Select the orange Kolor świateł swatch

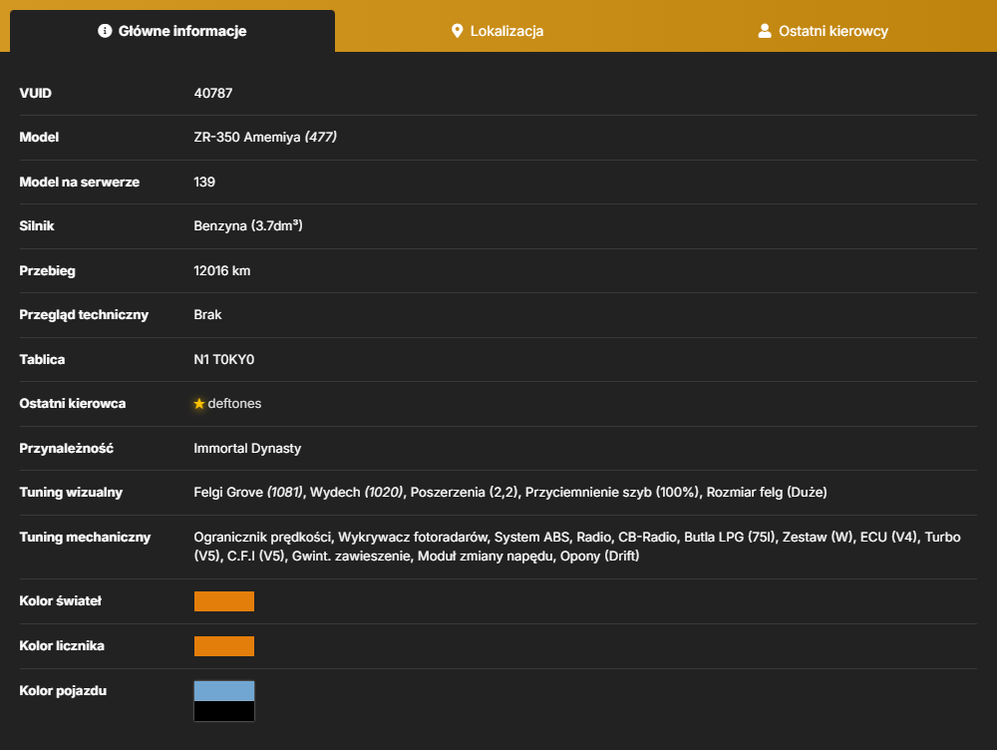coord(224,601)
